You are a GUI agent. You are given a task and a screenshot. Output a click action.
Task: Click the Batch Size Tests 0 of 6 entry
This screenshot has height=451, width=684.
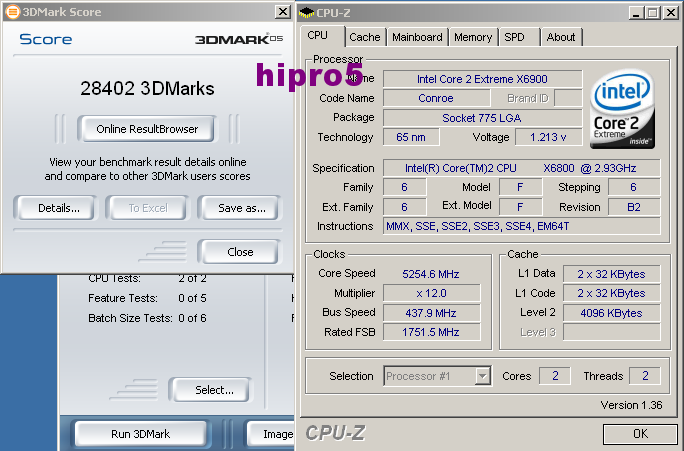click(147, 318)
